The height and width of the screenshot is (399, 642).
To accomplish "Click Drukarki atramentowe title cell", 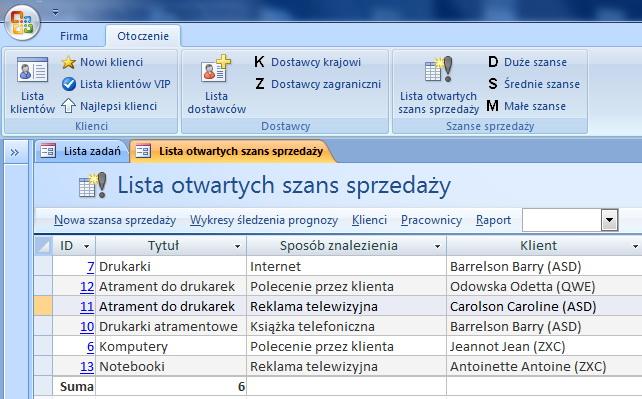I will click(x=171, y=327).
